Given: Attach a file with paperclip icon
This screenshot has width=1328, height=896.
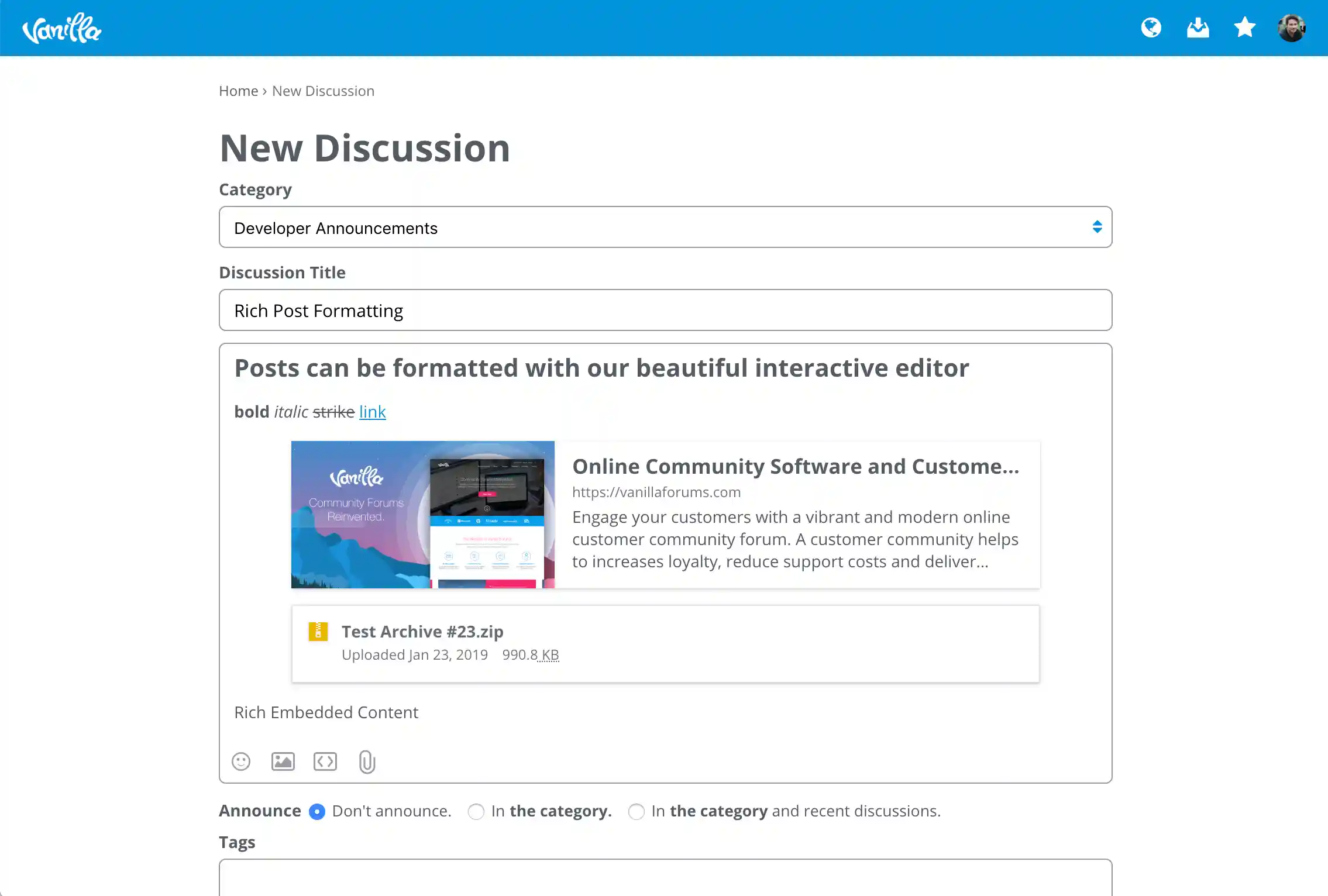Looking at the screenshot, I should [x=367, y=761].
